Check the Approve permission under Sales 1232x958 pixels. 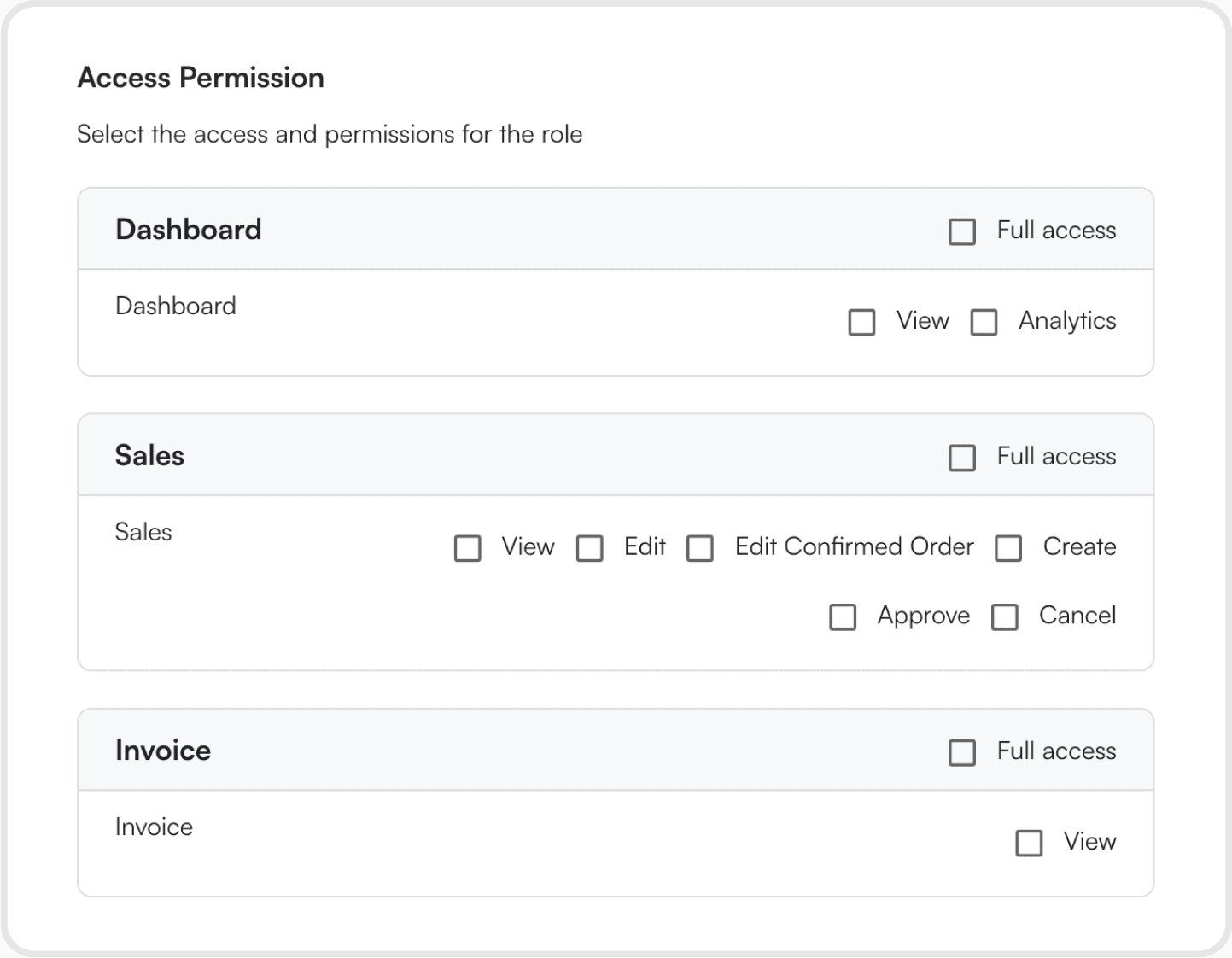843,616
